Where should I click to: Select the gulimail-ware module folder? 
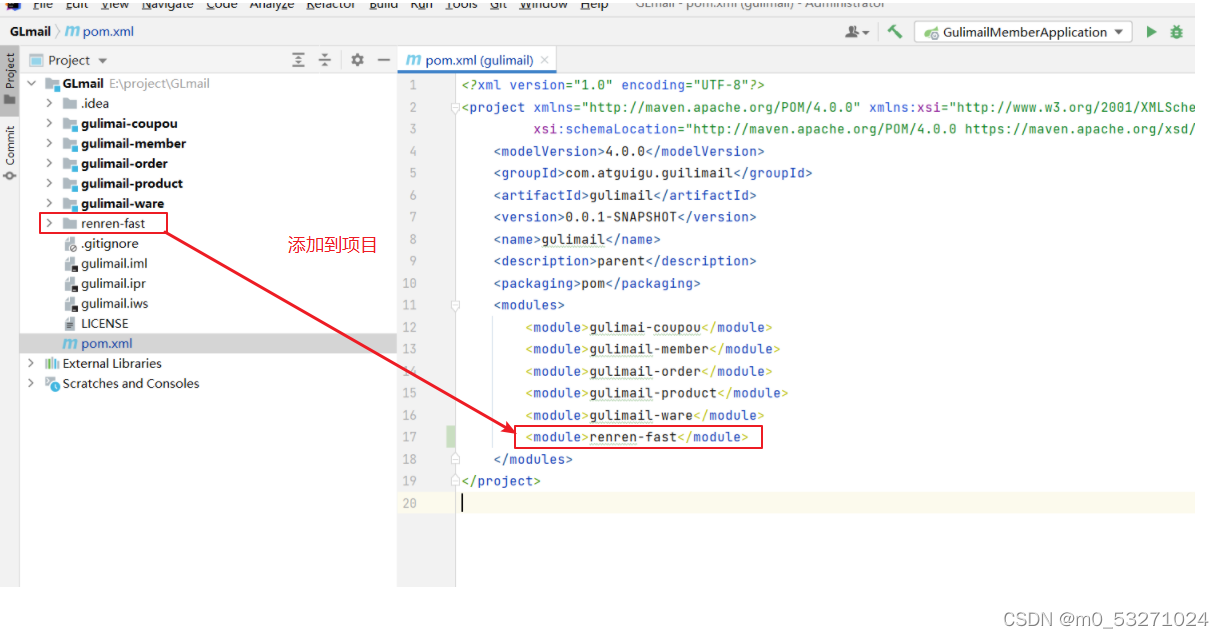[x=122, y=204]
